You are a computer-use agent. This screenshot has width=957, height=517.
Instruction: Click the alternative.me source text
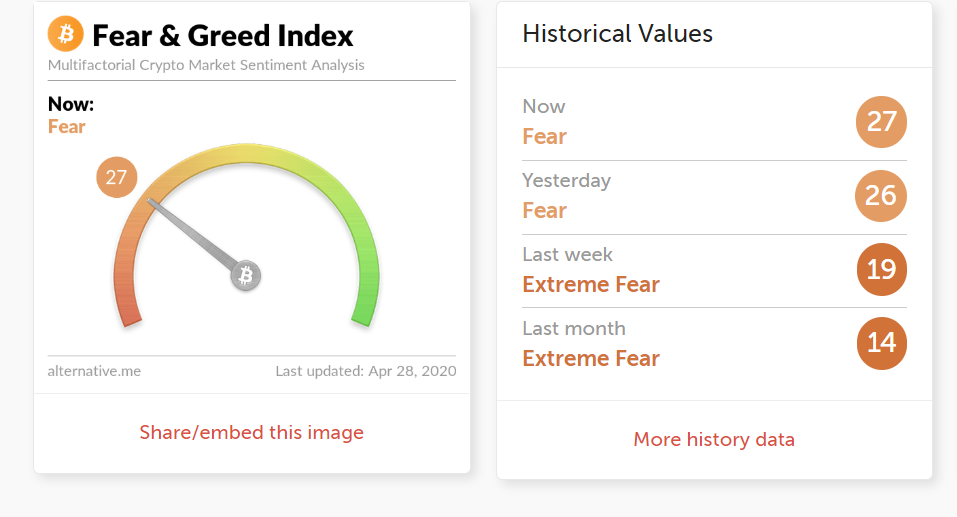click(x=94, y=371)
